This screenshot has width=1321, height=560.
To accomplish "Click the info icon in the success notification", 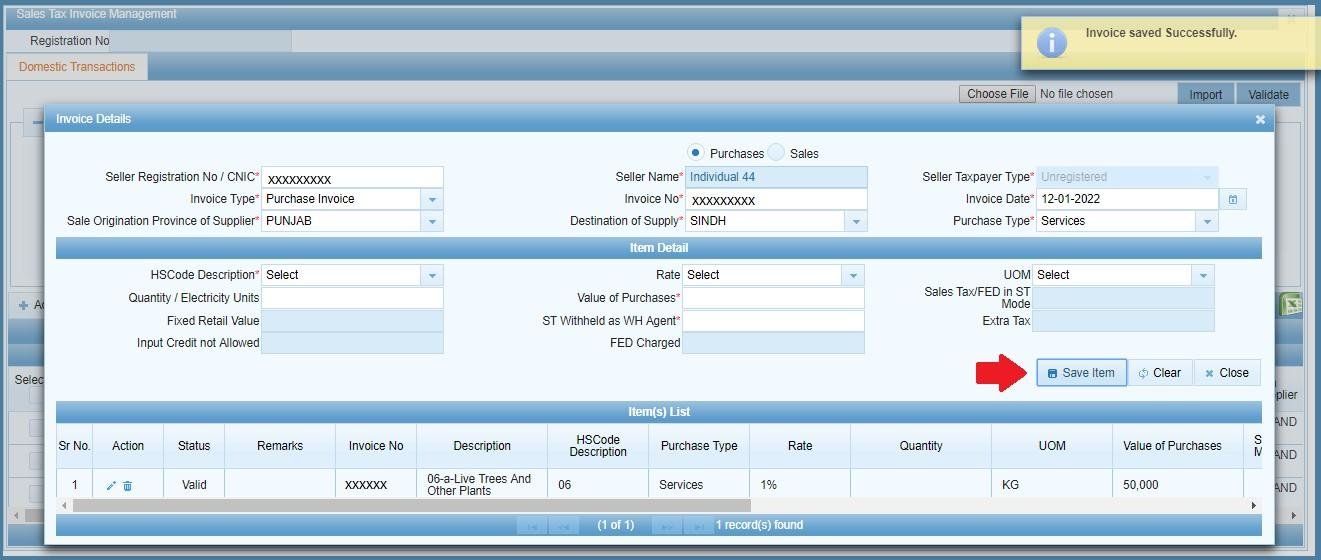I will click(x=1051, y=42).
